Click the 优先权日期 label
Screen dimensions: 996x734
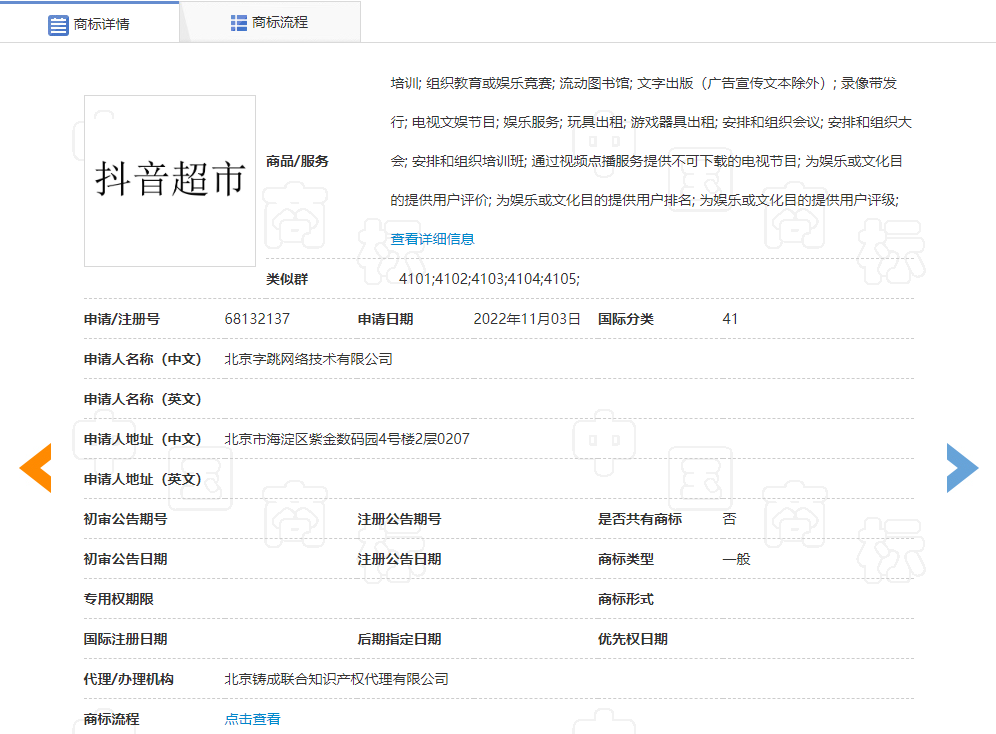pos(633,639)
